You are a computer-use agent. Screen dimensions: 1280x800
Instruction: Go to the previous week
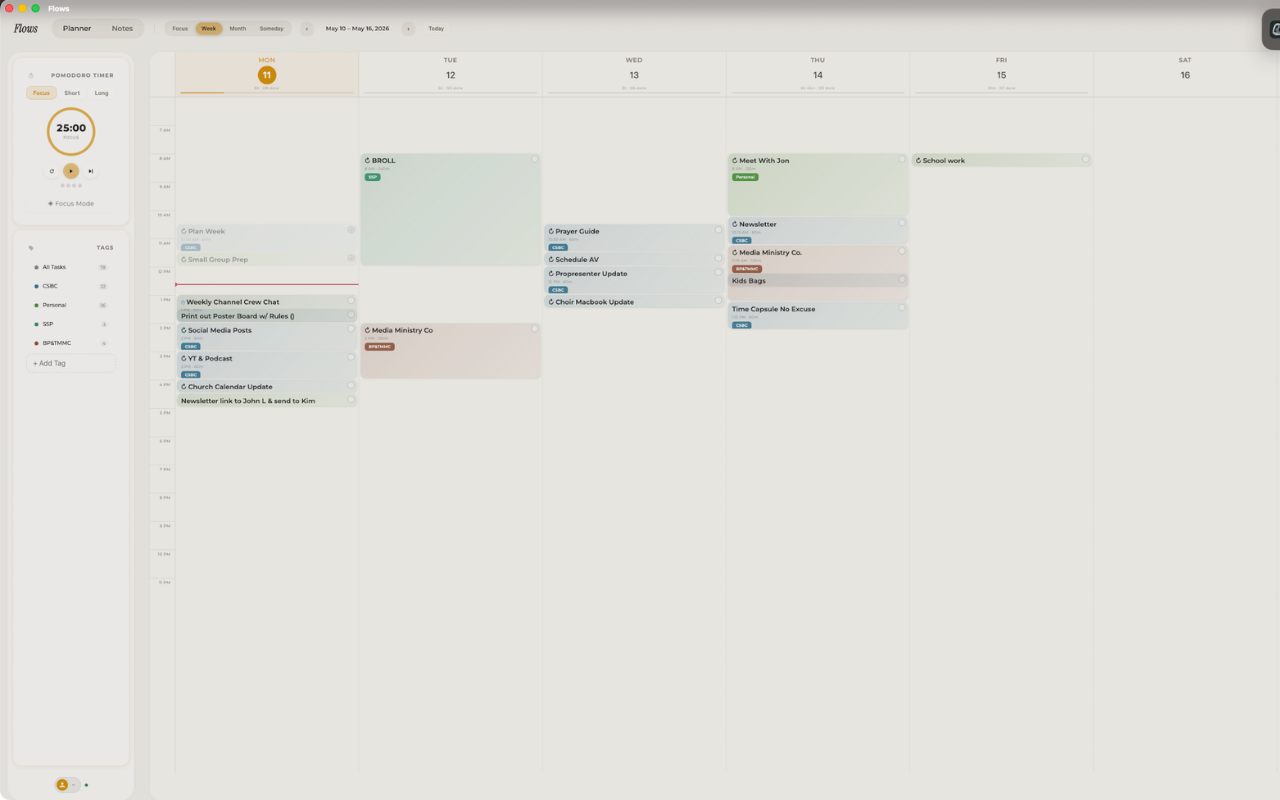pyautogui.click(x=308, y=29)
